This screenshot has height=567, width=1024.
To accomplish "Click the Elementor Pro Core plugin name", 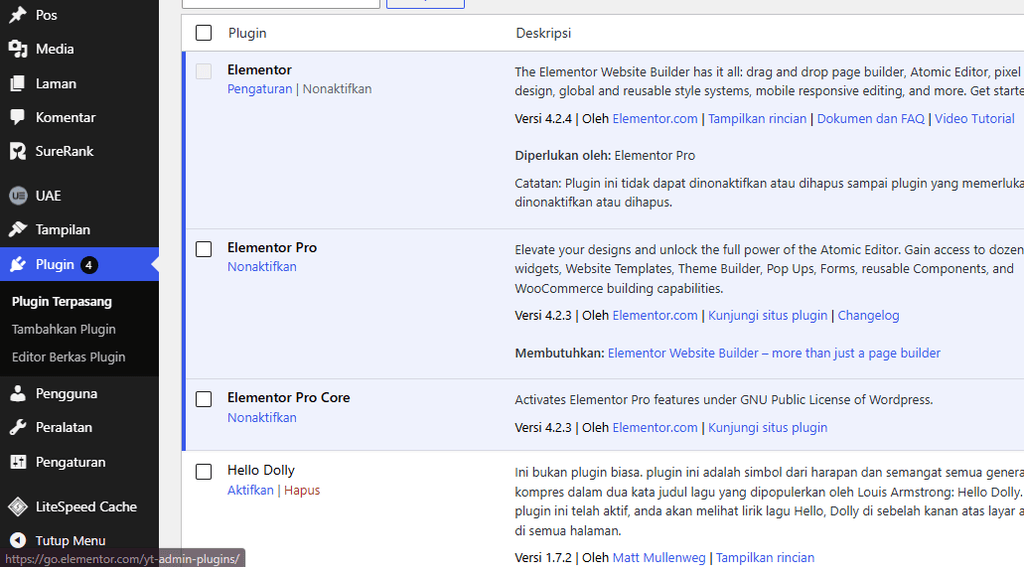I will (289, 398).
